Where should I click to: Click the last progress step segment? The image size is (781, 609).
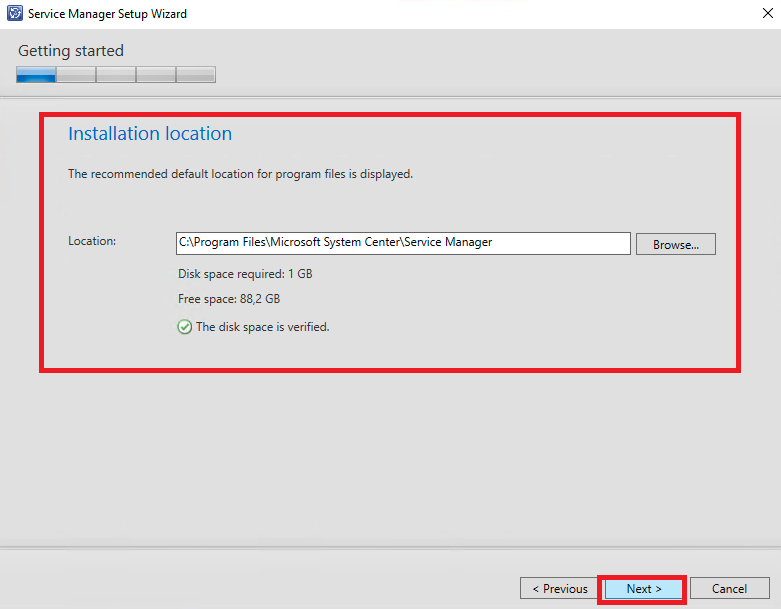tap(196, 75)
